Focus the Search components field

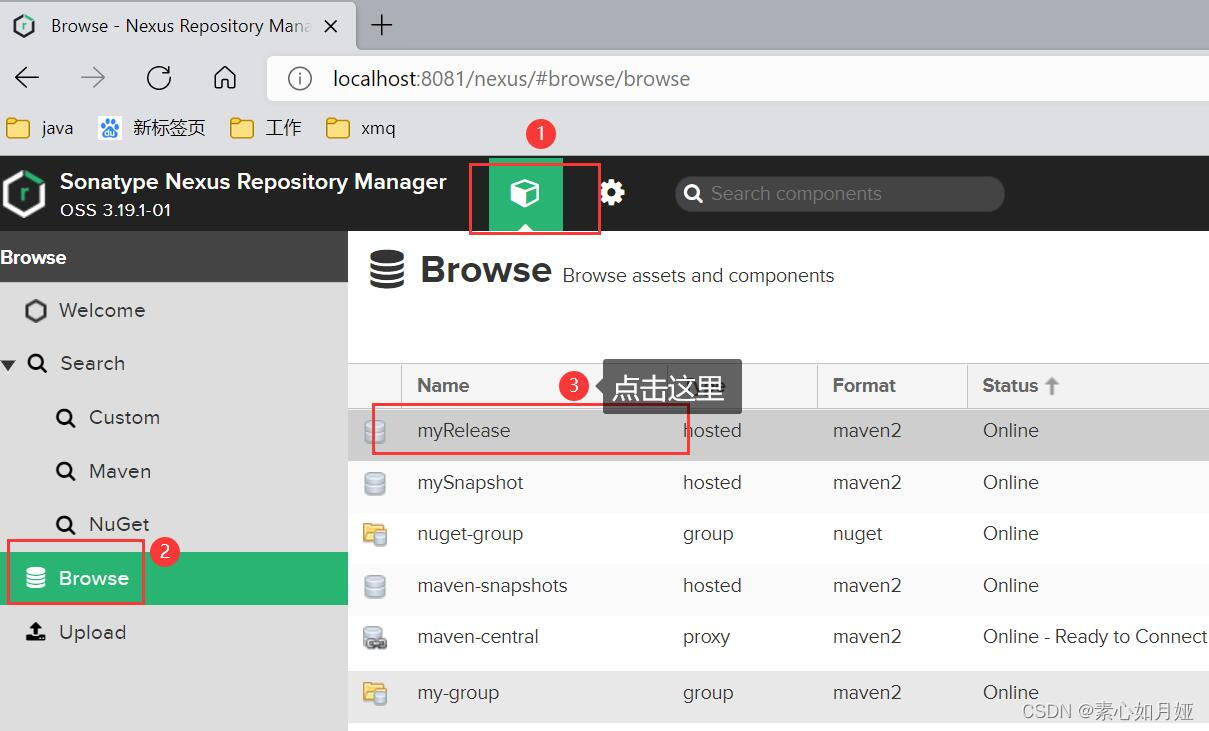pos(840,194)
